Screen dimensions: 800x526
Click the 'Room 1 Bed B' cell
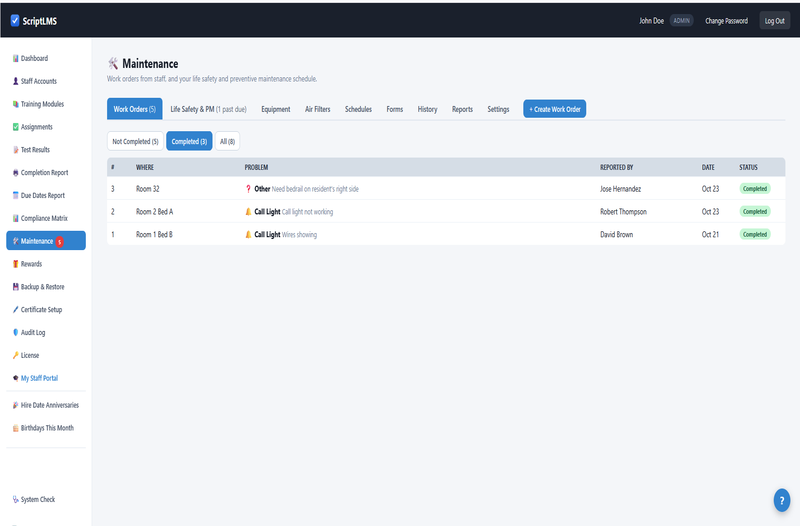[x=154, y=235]
